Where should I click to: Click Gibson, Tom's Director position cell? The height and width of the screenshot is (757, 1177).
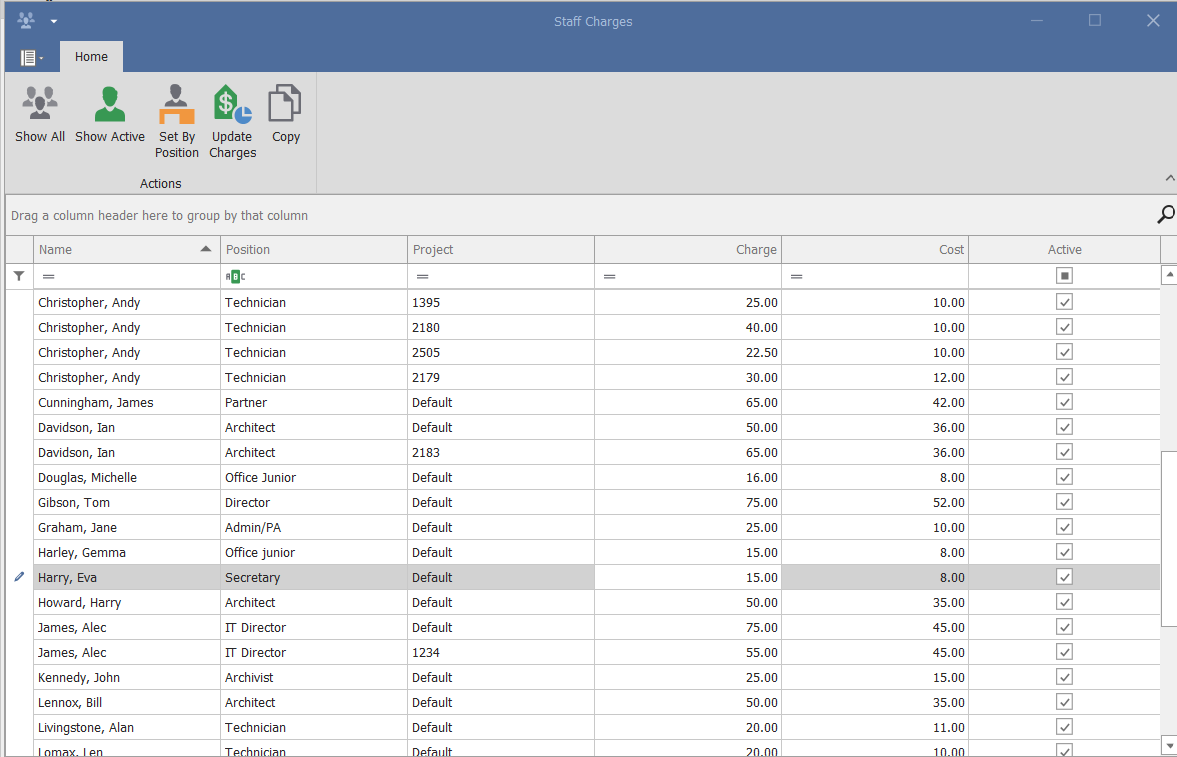(314, 502)
